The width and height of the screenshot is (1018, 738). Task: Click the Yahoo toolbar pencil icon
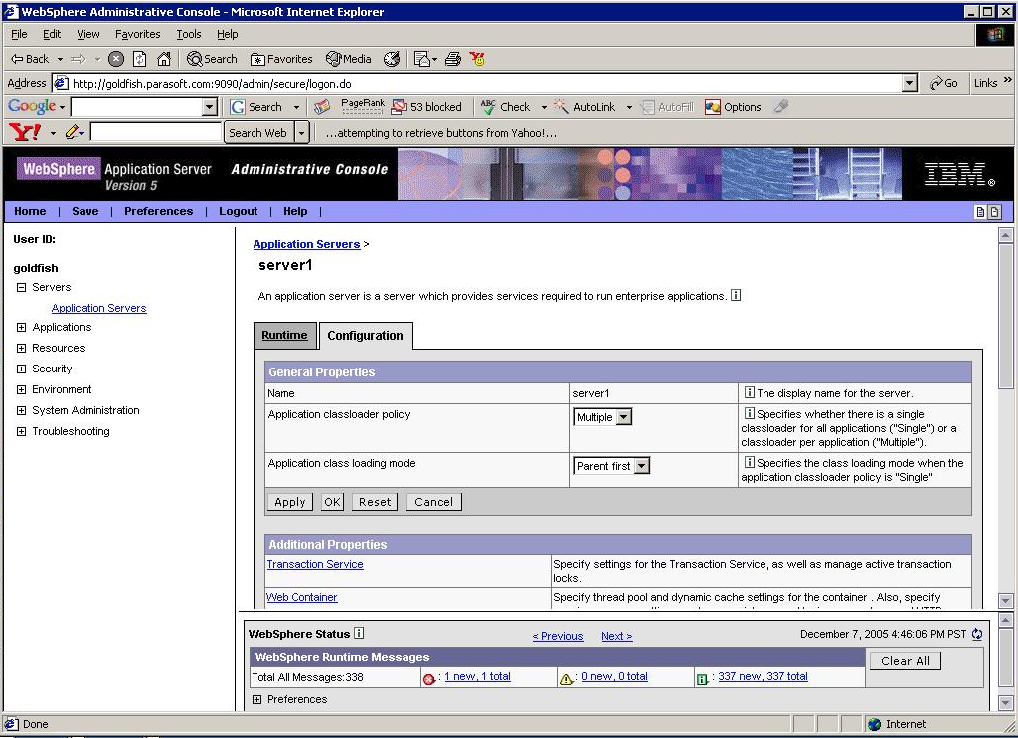[71, 132]
